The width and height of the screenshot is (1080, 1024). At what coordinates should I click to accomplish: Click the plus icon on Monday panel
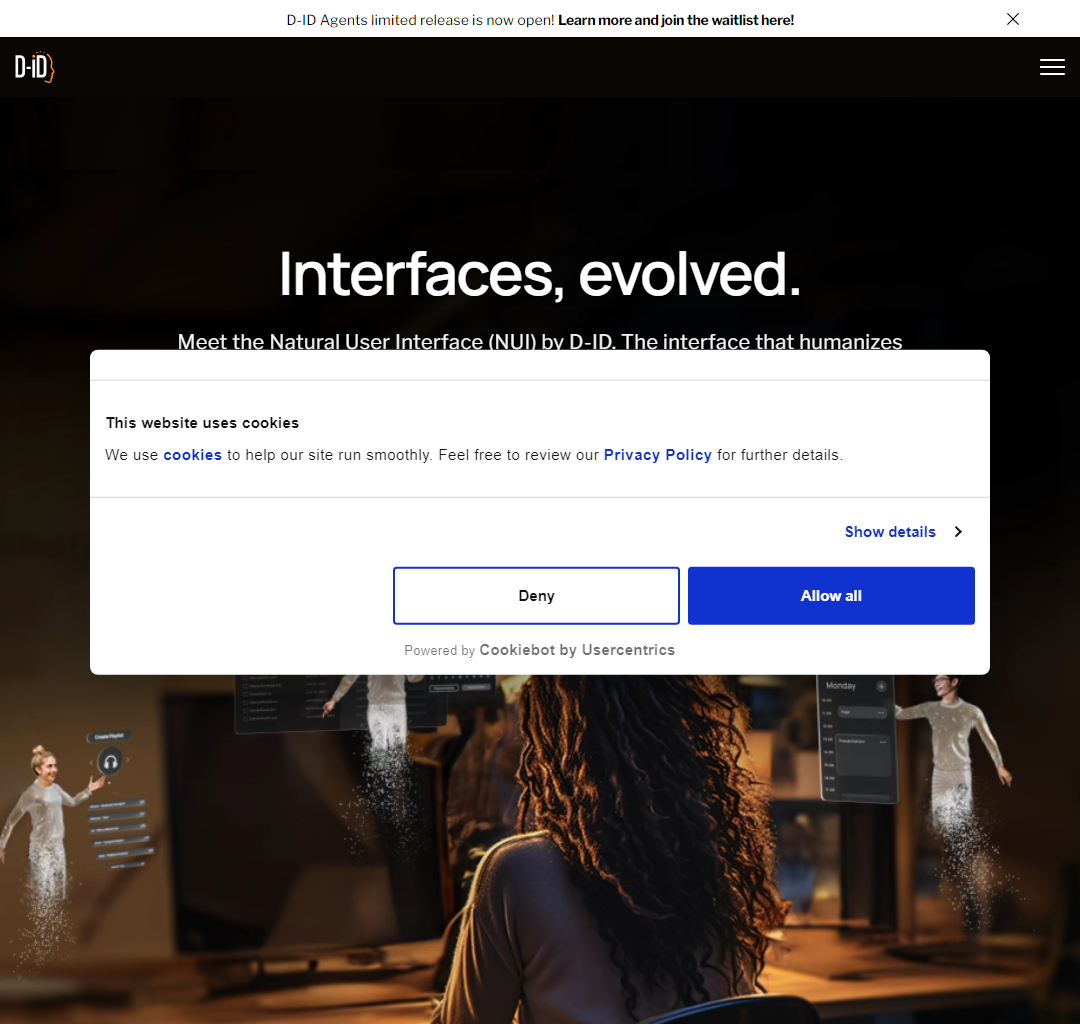coord(880,686)
